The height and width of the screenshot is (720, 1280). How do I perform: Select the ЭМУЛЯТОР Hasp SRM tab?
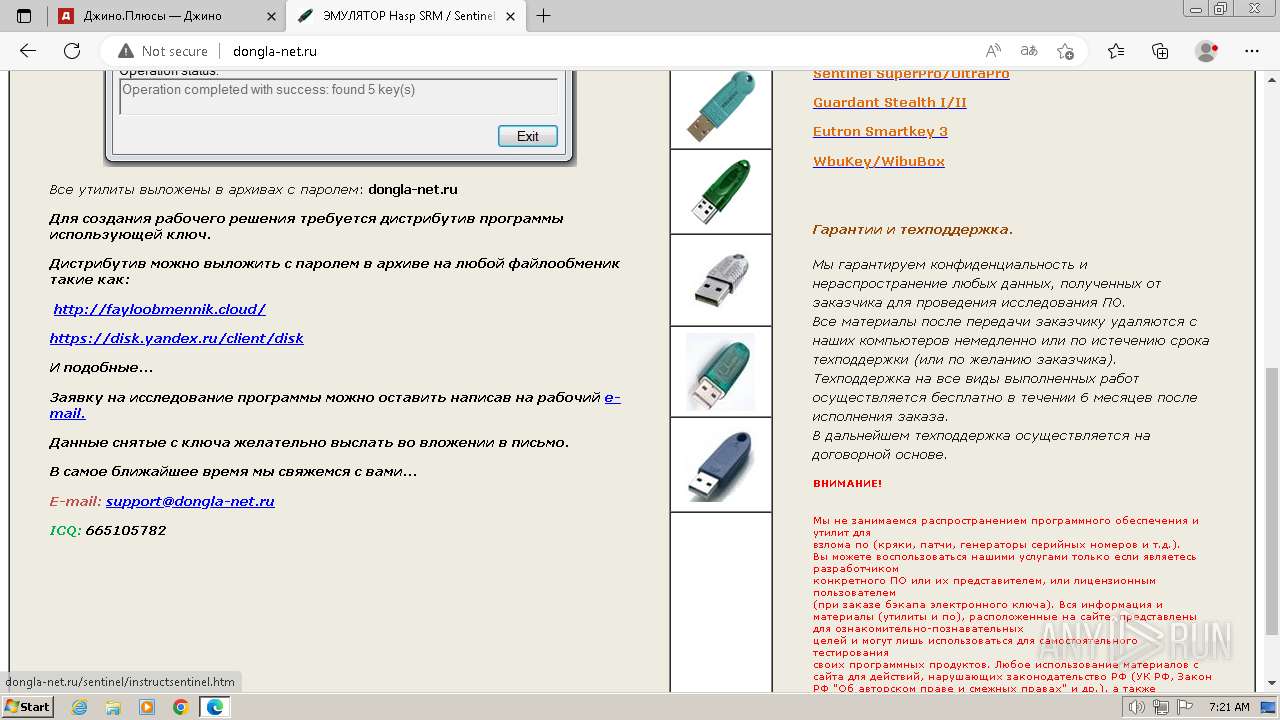(405, 16)
